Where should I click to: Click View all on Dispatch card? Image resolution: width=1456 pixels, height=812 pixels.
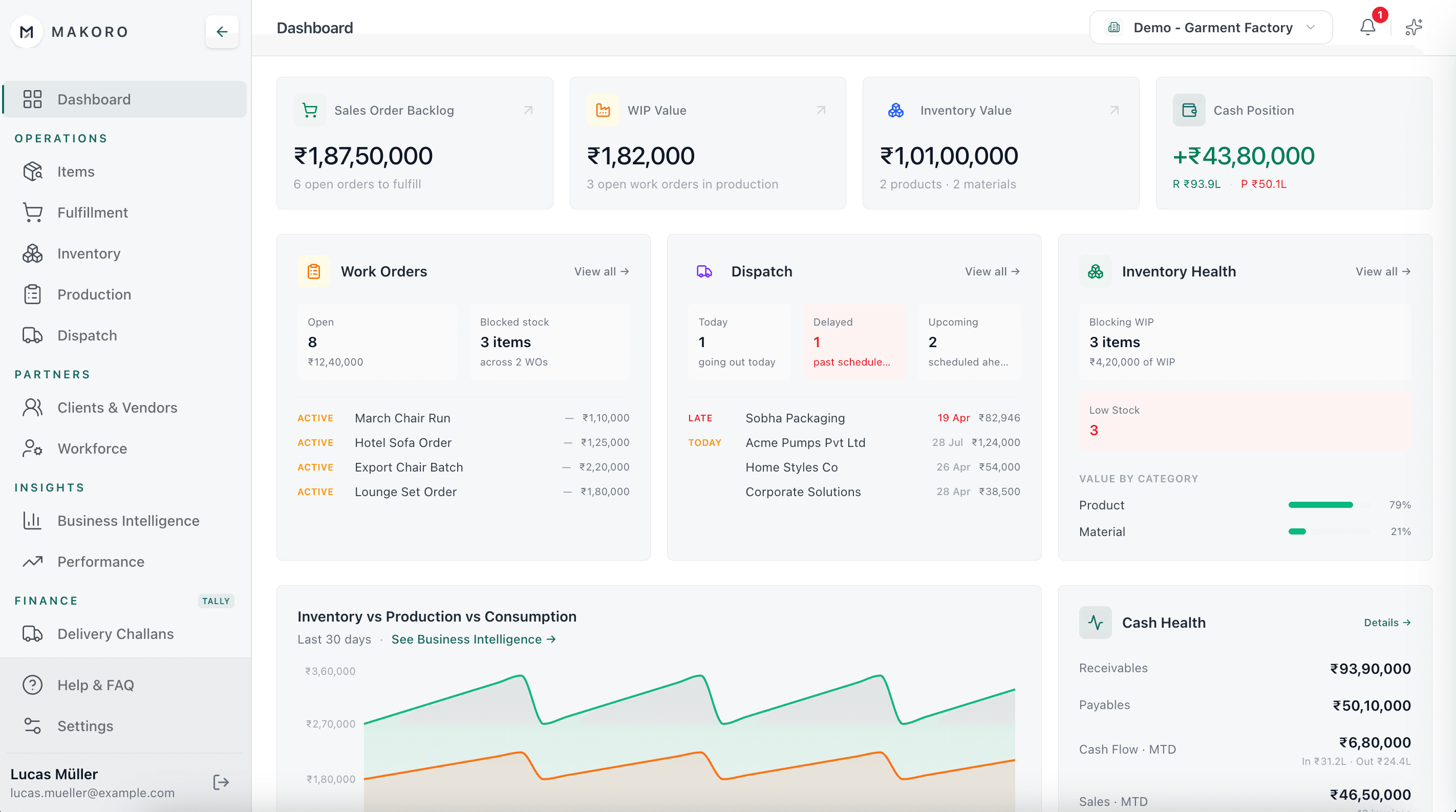tap(992, 272)
